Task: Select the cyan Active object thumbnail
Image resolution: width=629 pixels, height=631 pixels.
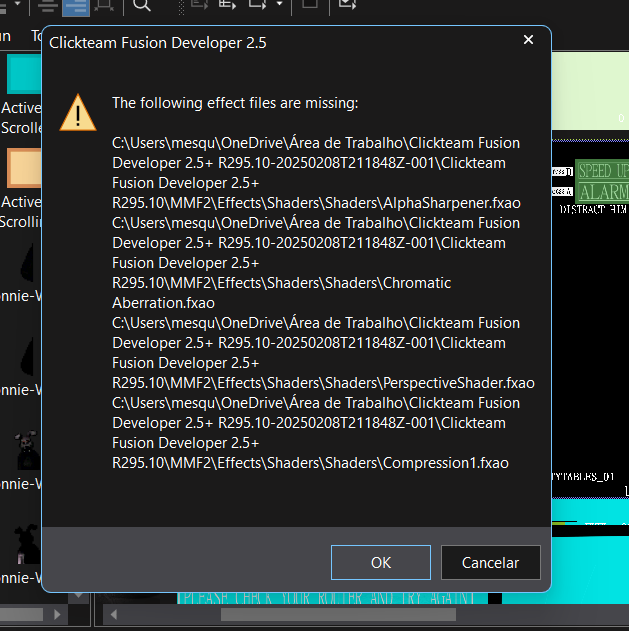Action: [x=24, y=74]
